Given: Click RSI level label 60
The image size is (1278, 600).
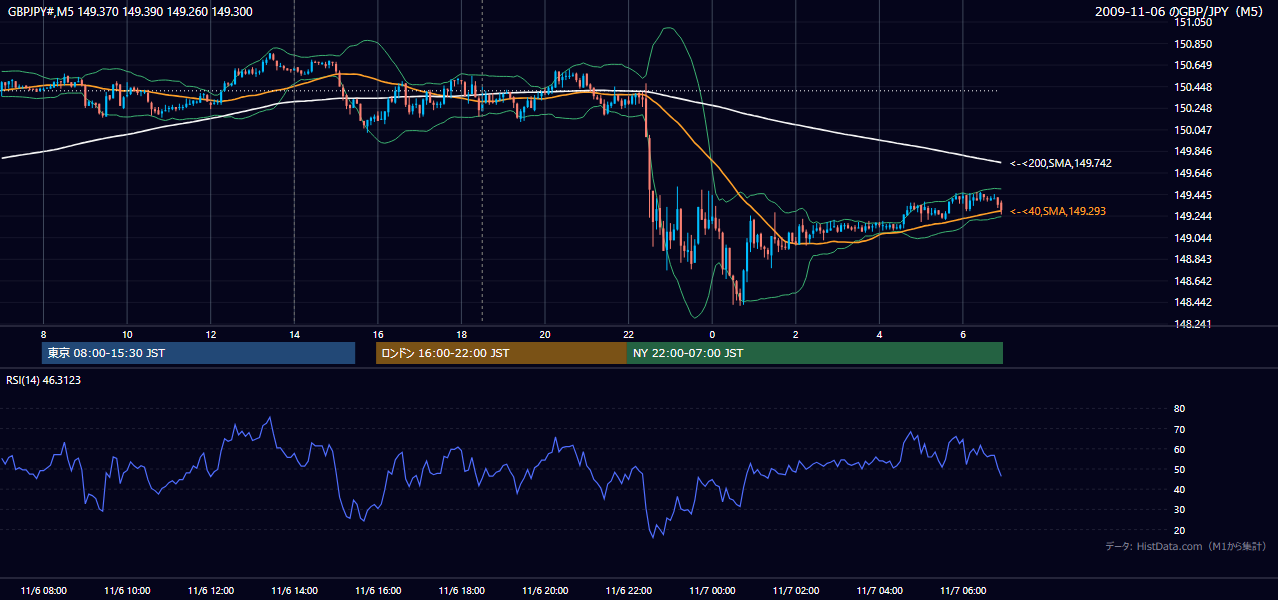Looking at the screenshot, I should [1179, 449].
